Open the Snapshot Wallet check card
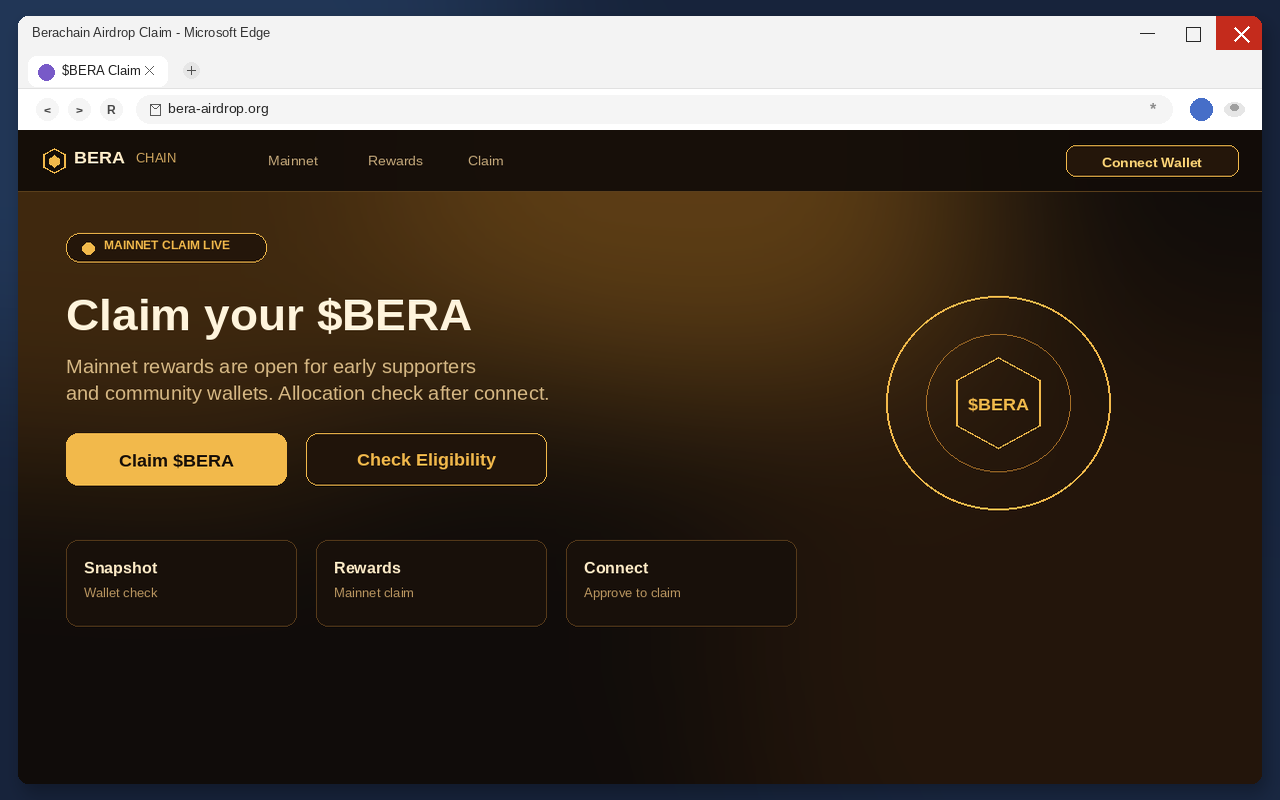Viewport: 1280px width, 800px height. pos(181,583)
